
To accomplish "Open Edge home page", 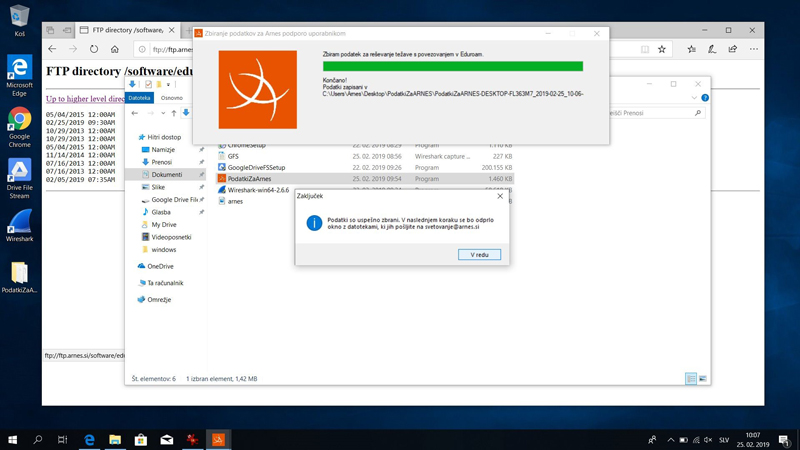I will [x=115, y=49].
